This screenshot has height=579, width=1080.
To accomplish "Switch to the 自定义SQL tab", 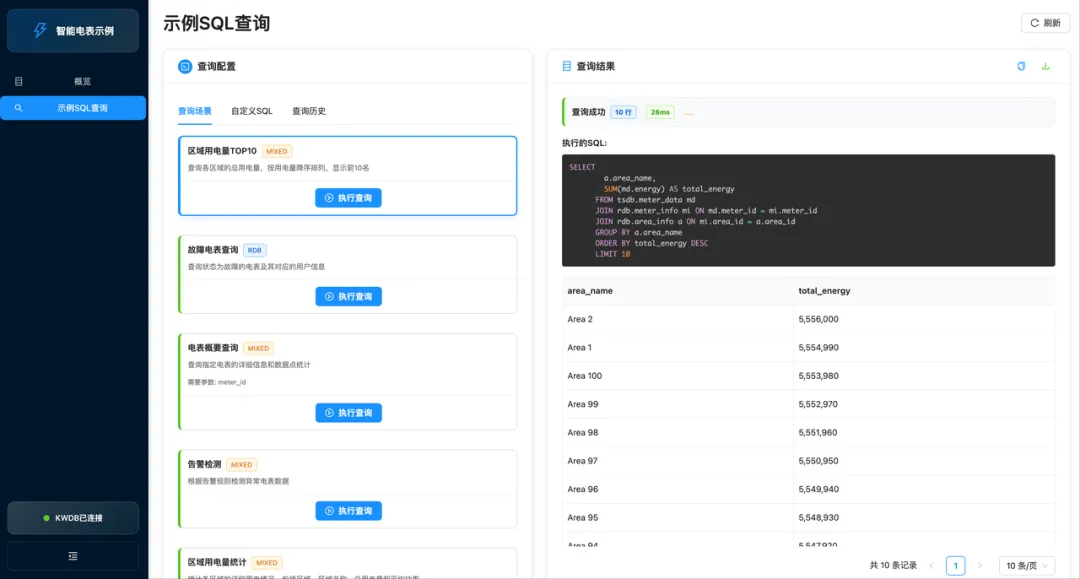I will pyautogui.click(x=251, y=111).
